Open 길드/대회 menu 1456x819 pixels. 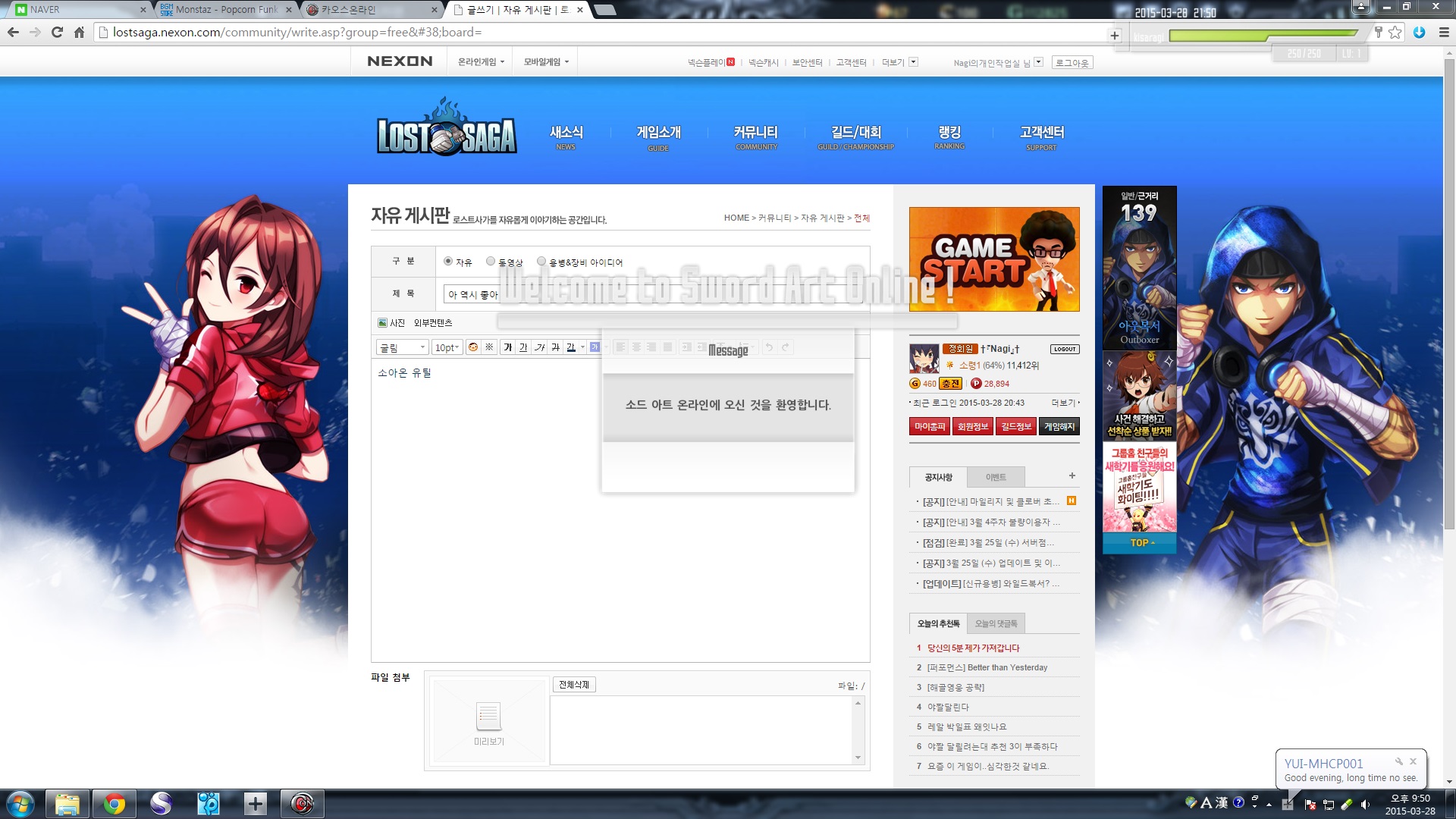point(856,137)
